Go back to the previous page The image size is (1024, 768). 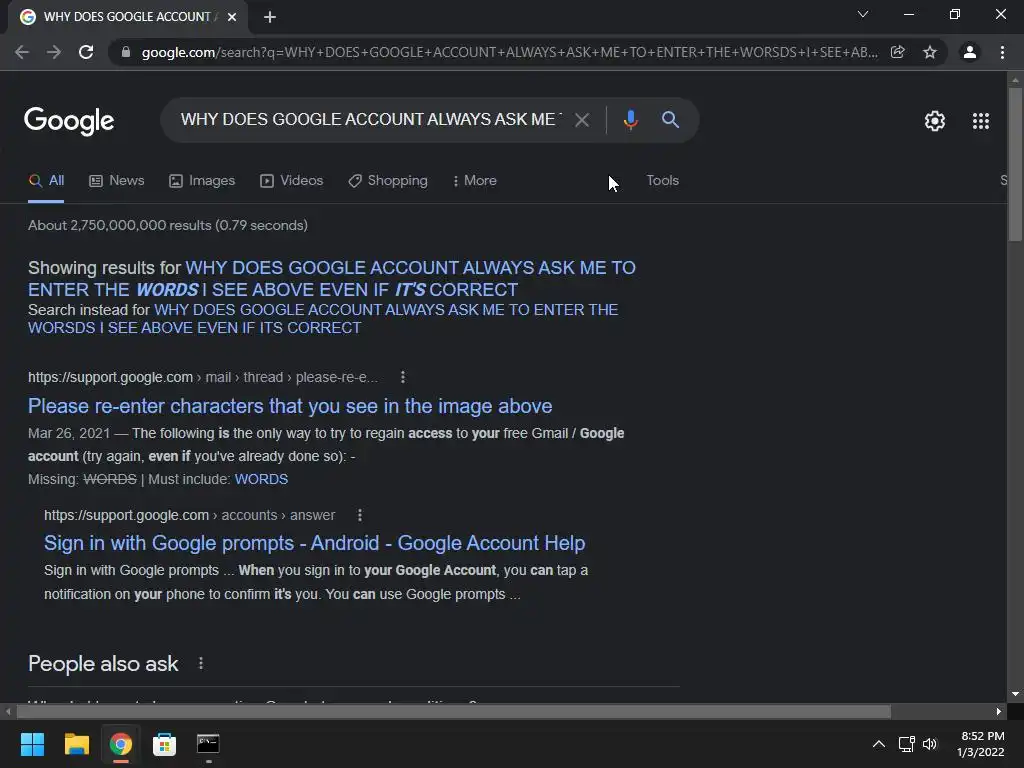point(22,52)
